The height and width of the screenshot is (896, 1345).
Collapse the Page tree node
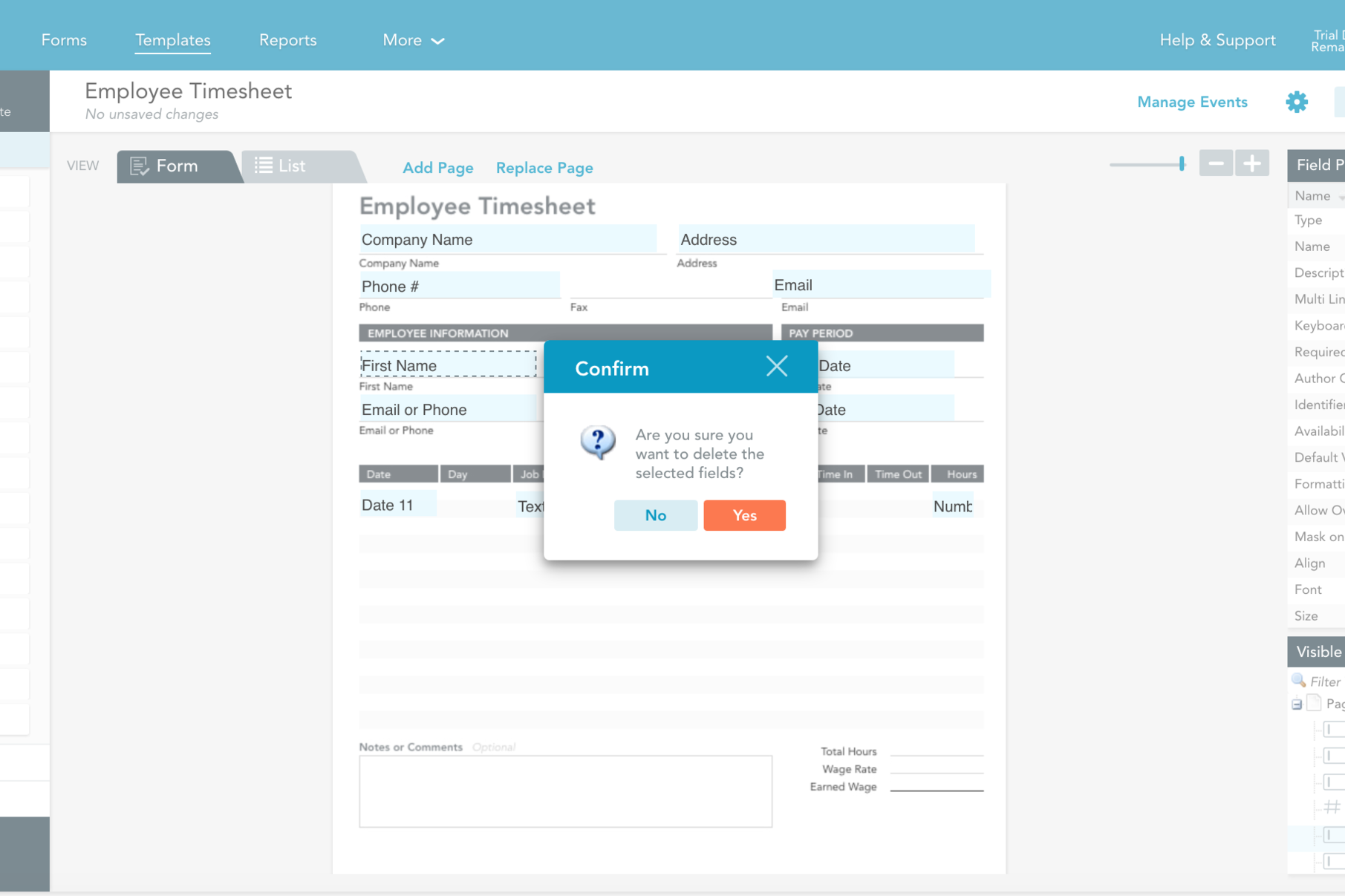[x=1297, y=704]
